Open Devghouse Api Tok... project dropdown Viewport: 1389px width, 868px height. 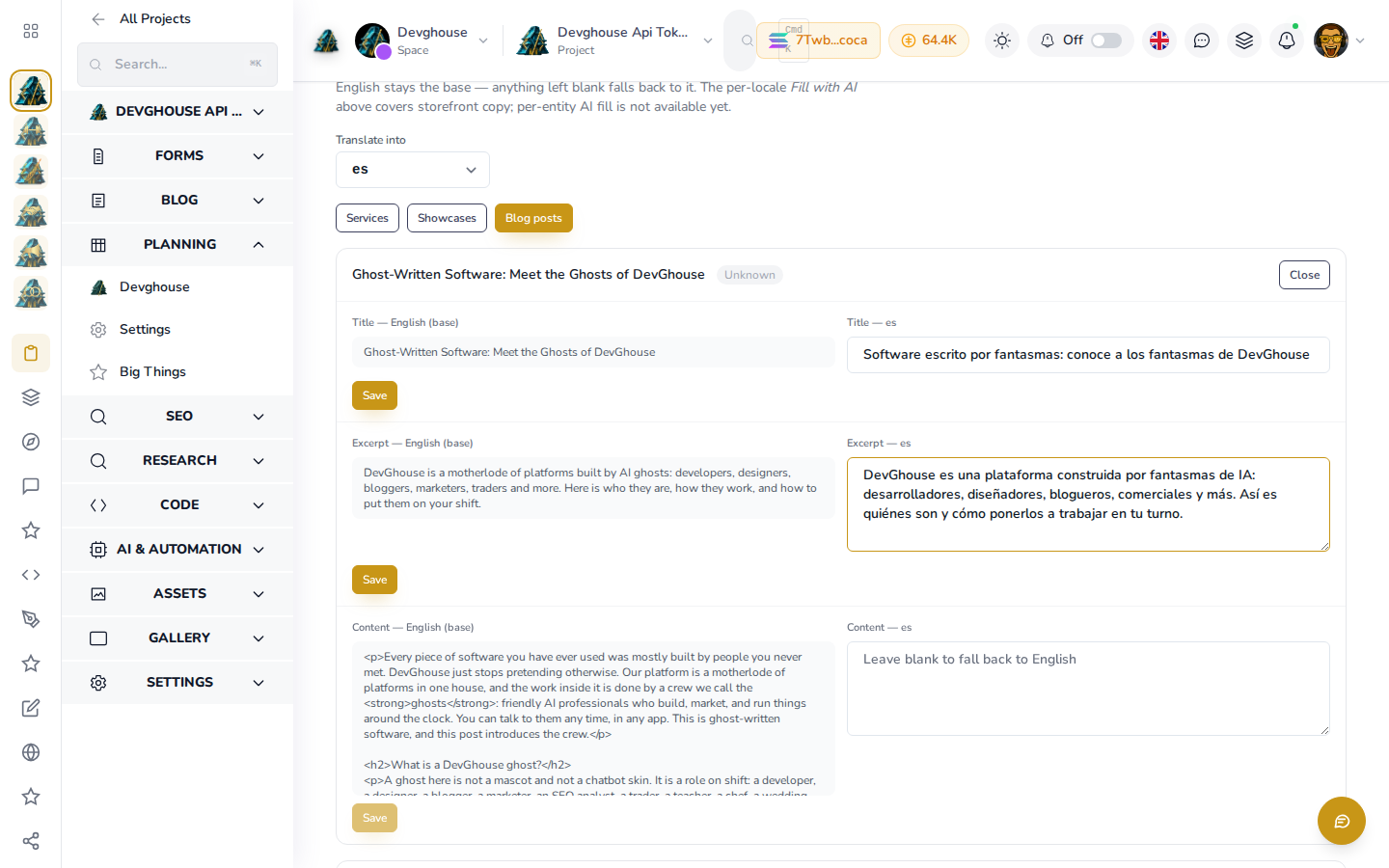click(x=615, y=41)
